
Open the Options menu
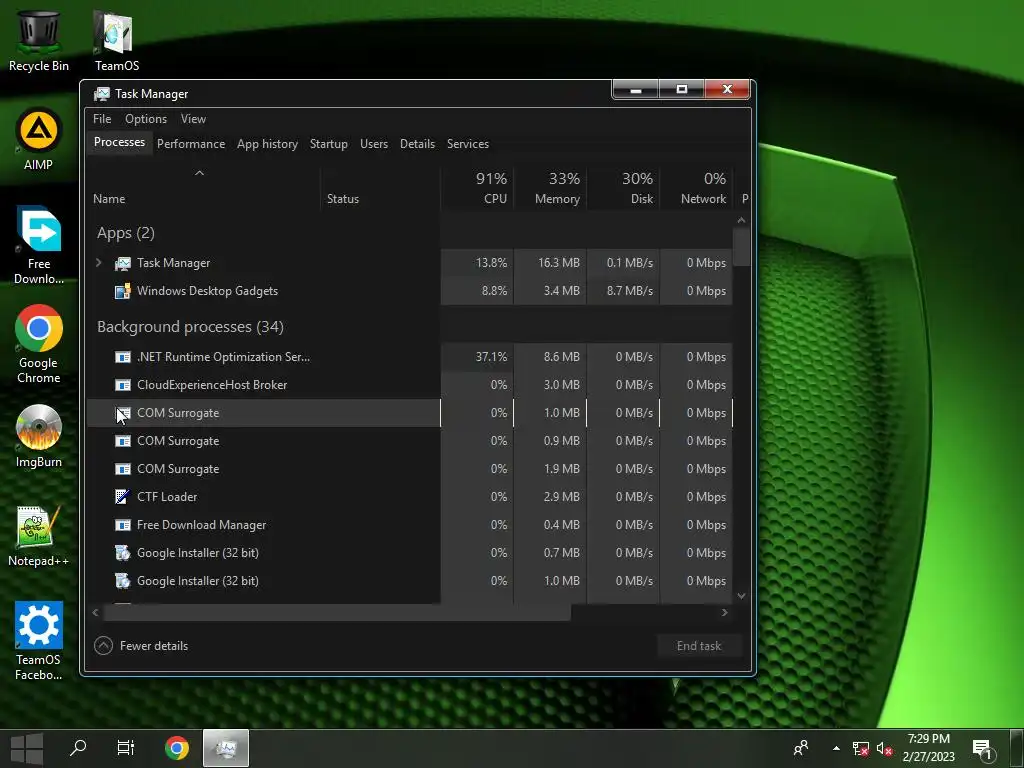(x=146, y=119)
